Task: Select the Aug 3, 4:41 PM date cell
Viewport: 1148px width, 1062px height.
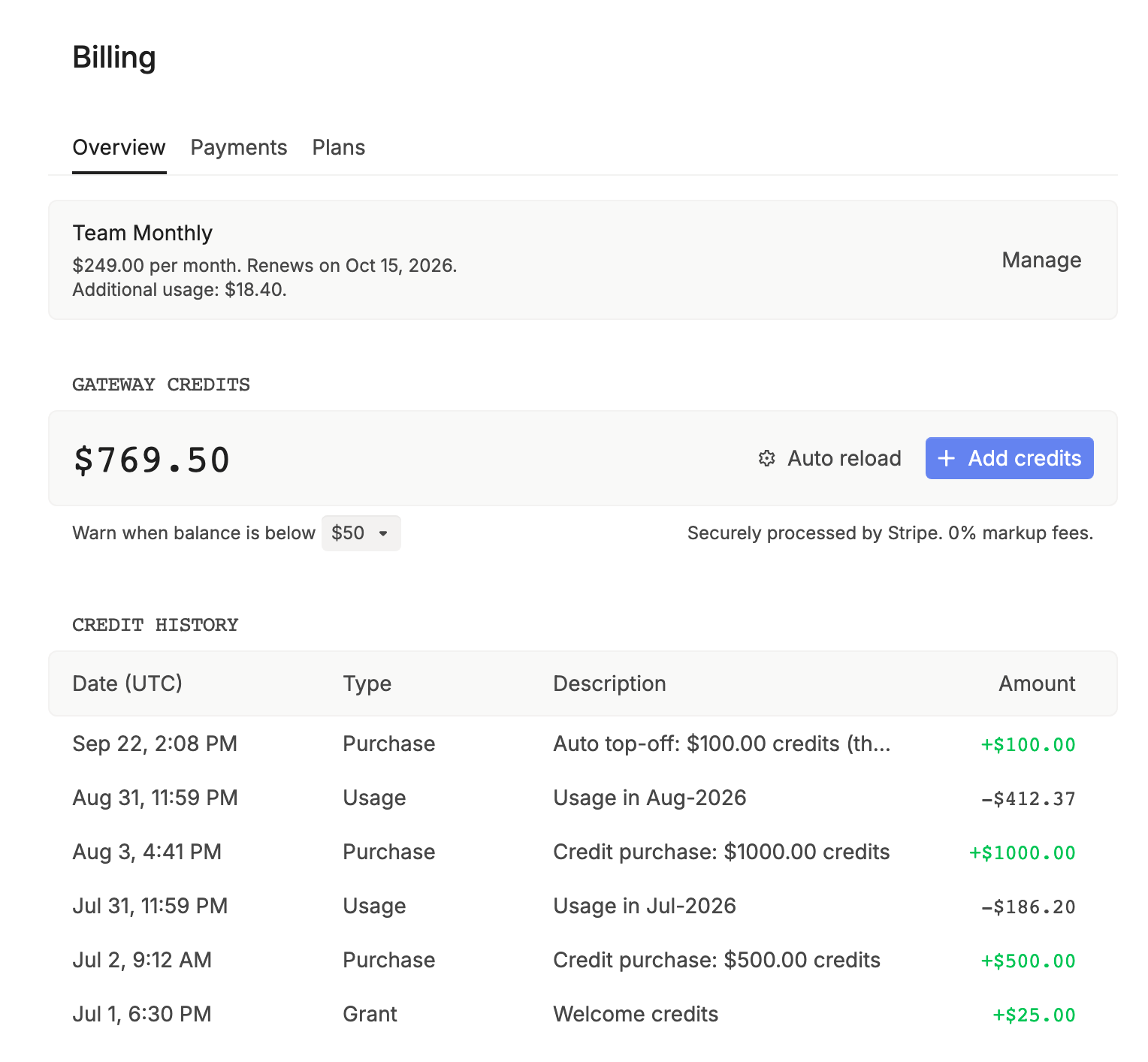Action: click(x=147, y=852)
